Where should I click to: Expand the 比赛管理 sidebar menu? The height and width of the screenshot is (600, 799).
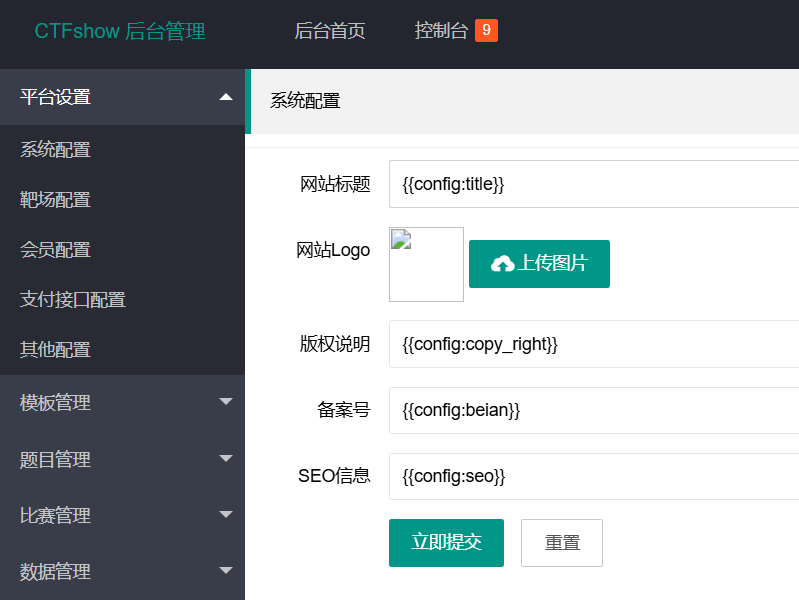point(56,516)
